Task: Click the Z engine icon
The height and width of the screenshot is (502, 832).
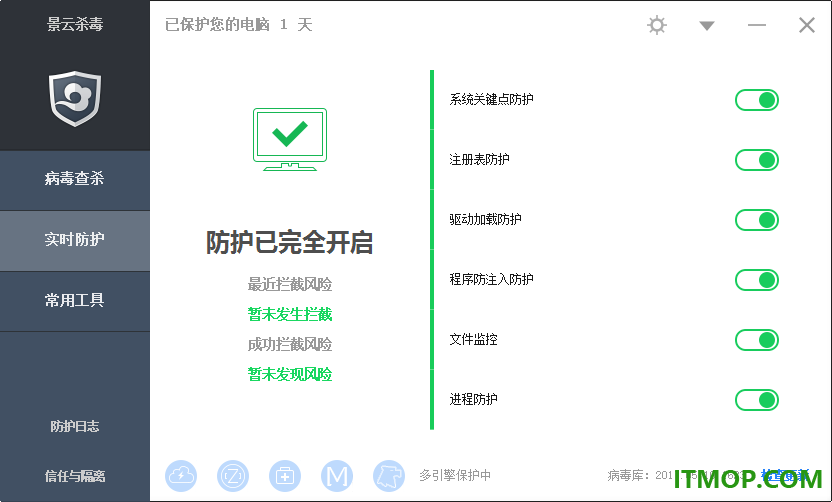Action: (233, 475)
